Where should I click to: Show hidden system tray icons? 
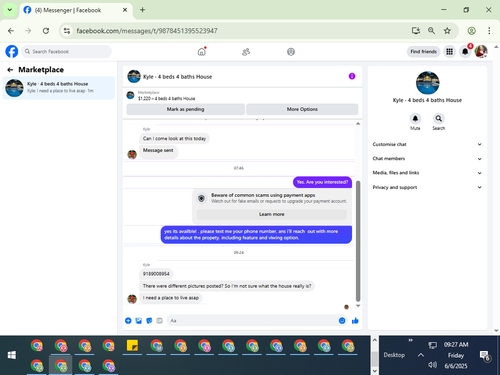(421, 355)
